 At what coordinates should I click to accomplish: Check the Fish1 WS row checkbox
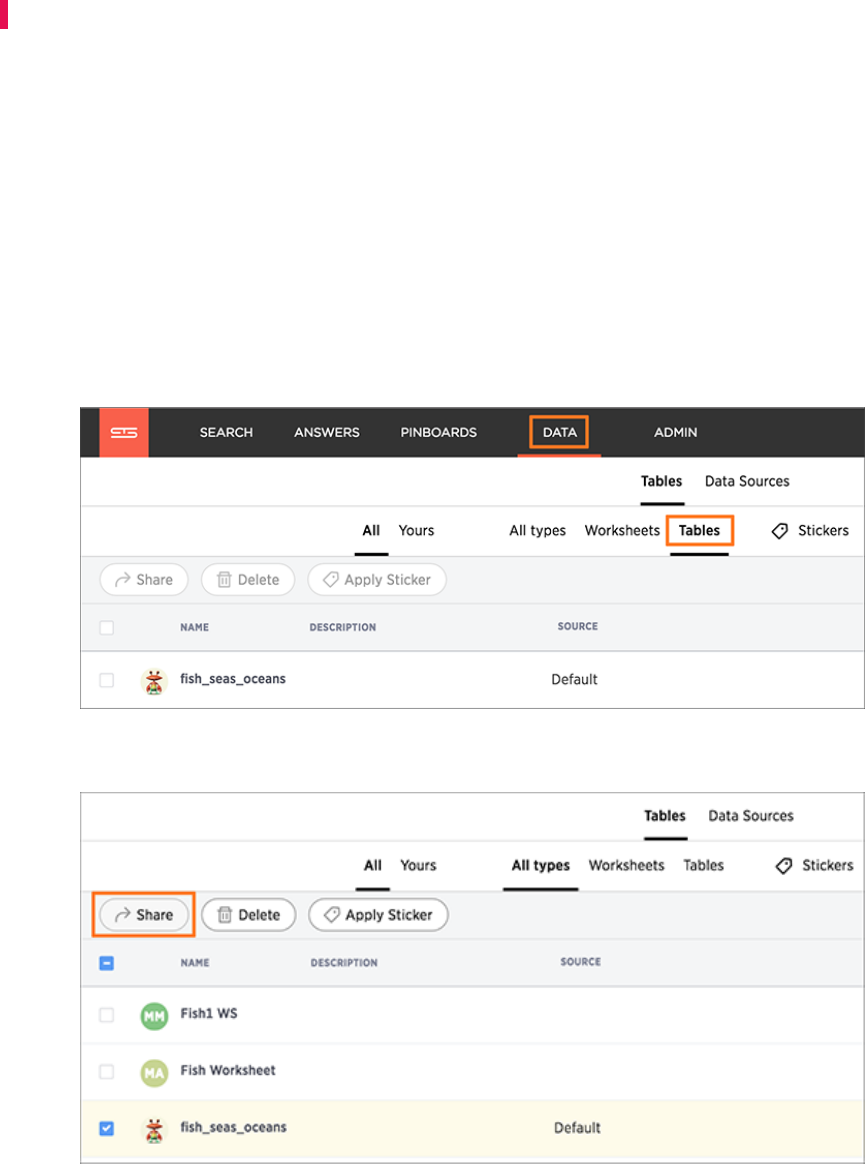[x=107, y=1015]
